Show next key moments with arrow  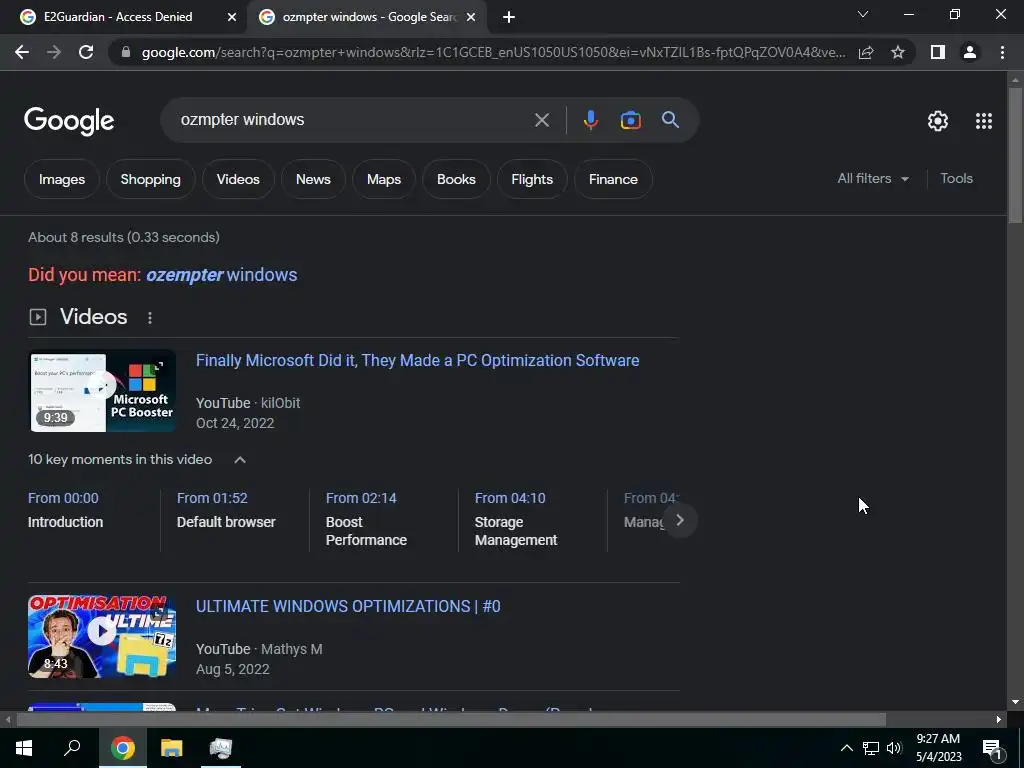coord(680,520)
